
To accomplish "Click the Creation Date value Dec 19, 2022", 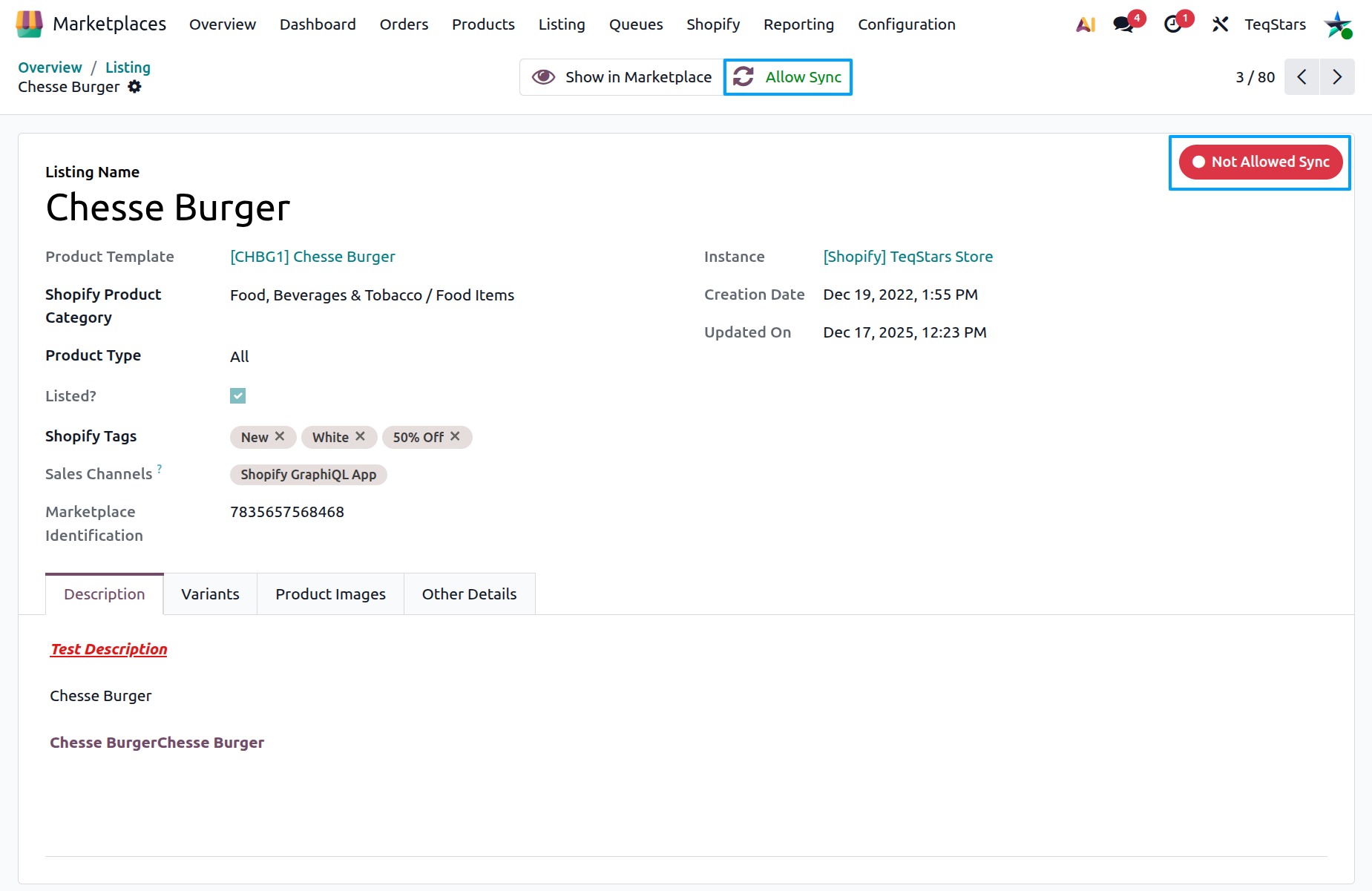I will pyautogui.click(x=900, y=295).
